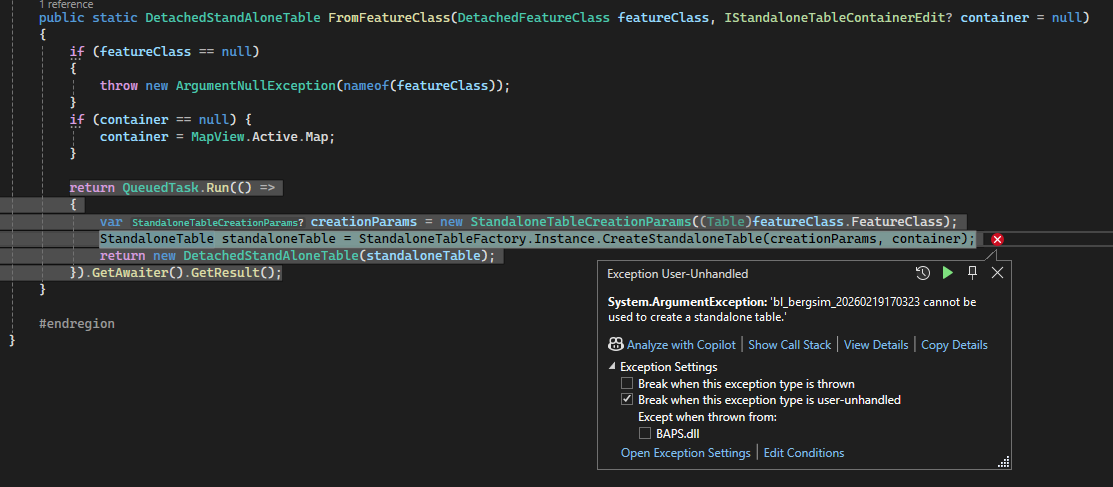Click Analyze with Copilot link
Viewport: 1113px width, 487px height.
[681, 344]
